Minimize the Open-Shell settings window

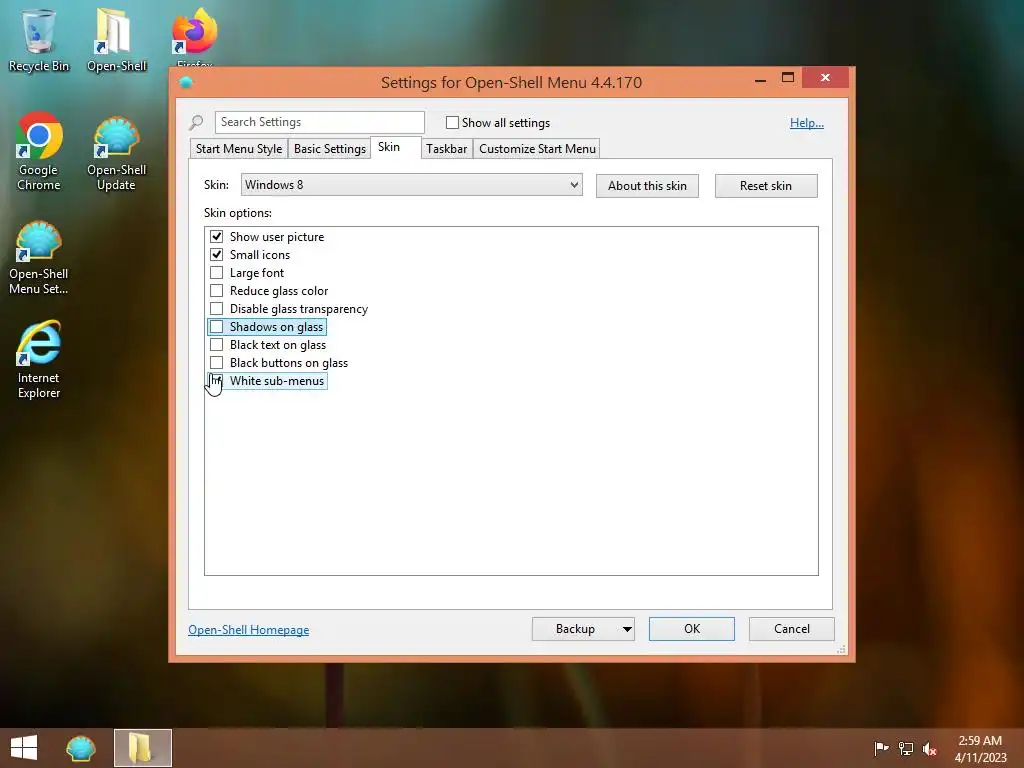click(760, 78)
